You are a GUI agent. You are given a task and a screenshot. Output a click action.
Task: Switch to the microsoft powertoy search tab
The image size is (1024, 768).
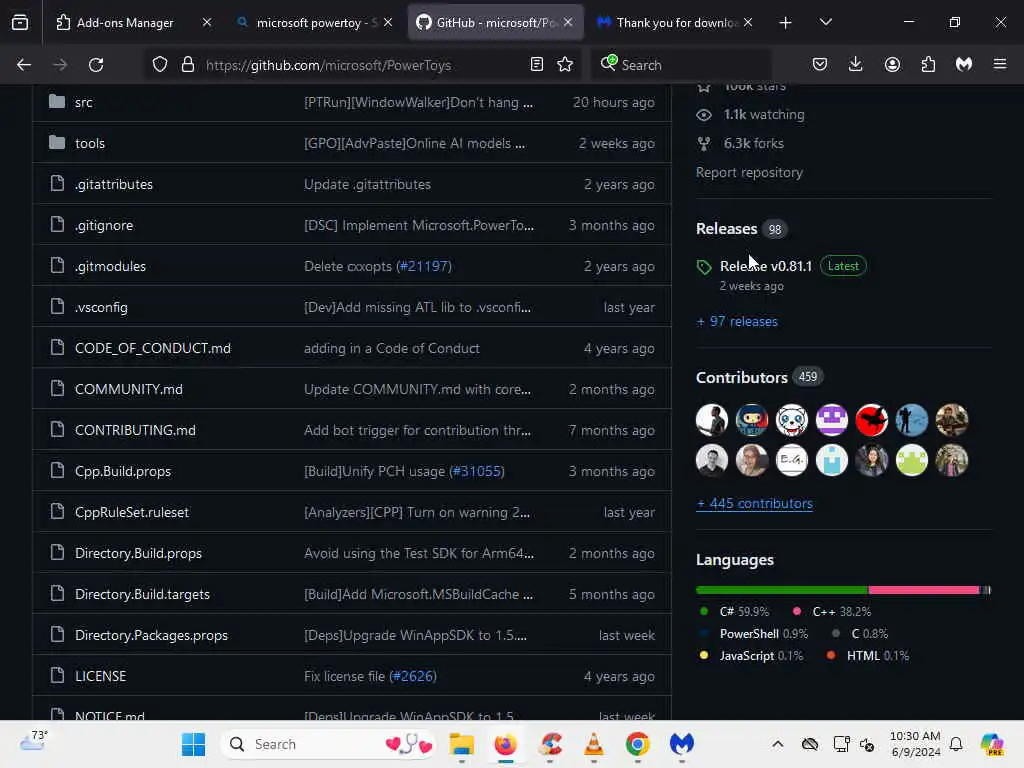coord(316,22)
